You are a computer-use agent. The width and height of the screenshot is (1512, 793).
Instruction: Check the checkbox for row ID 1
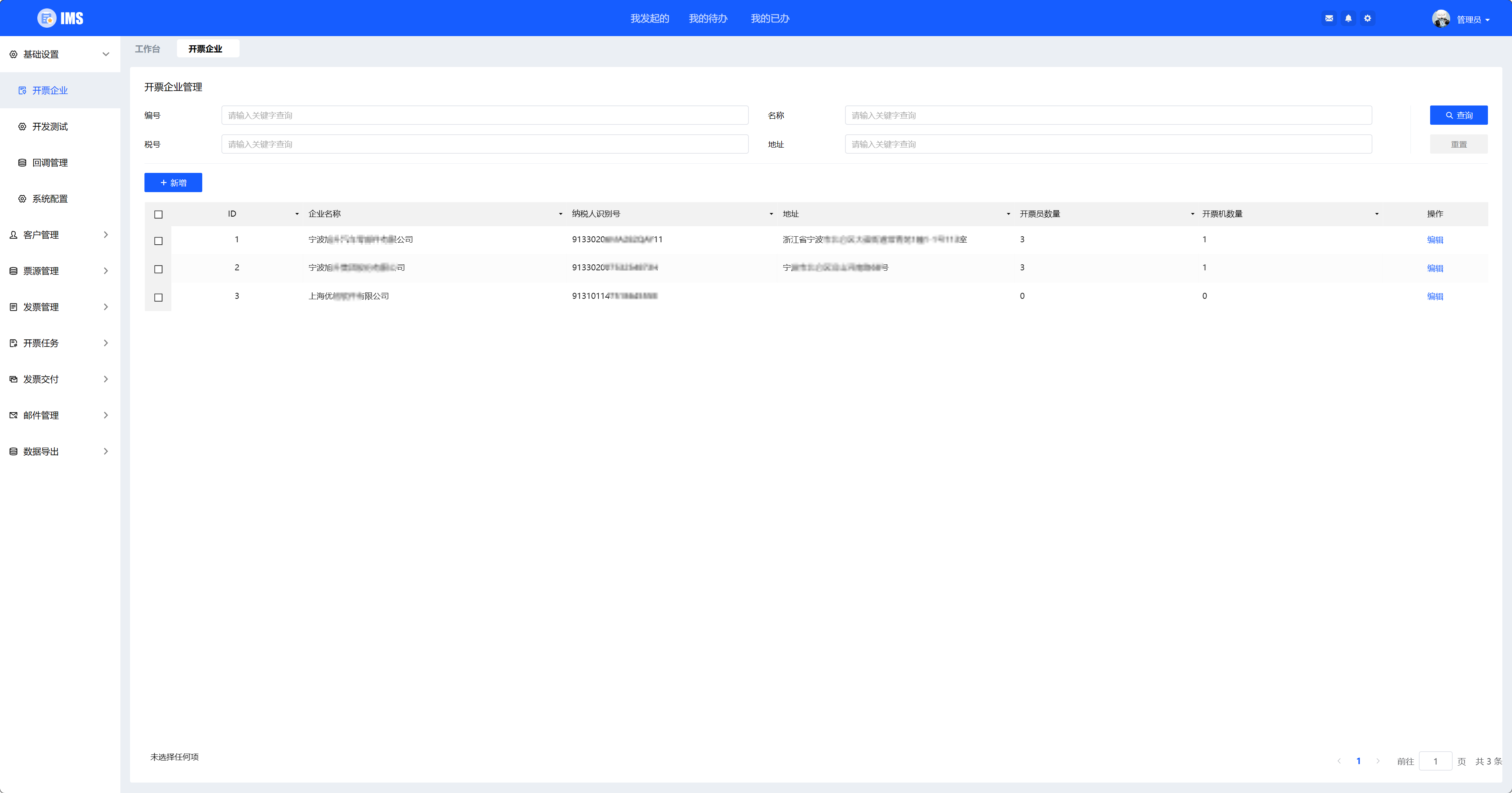coord(159,241)
